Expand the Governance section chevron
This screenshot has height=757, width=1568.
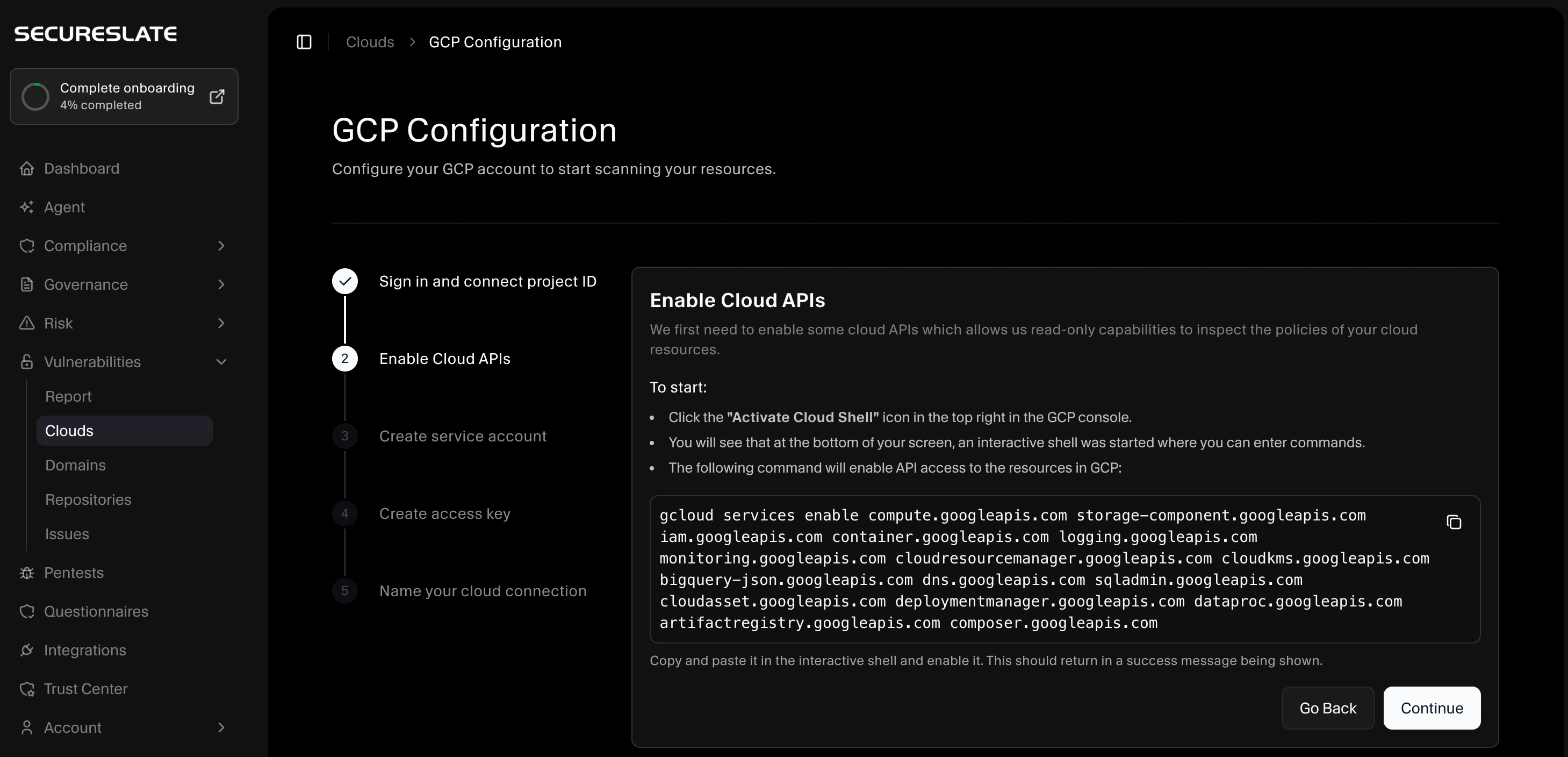click(x=221, y=284)
